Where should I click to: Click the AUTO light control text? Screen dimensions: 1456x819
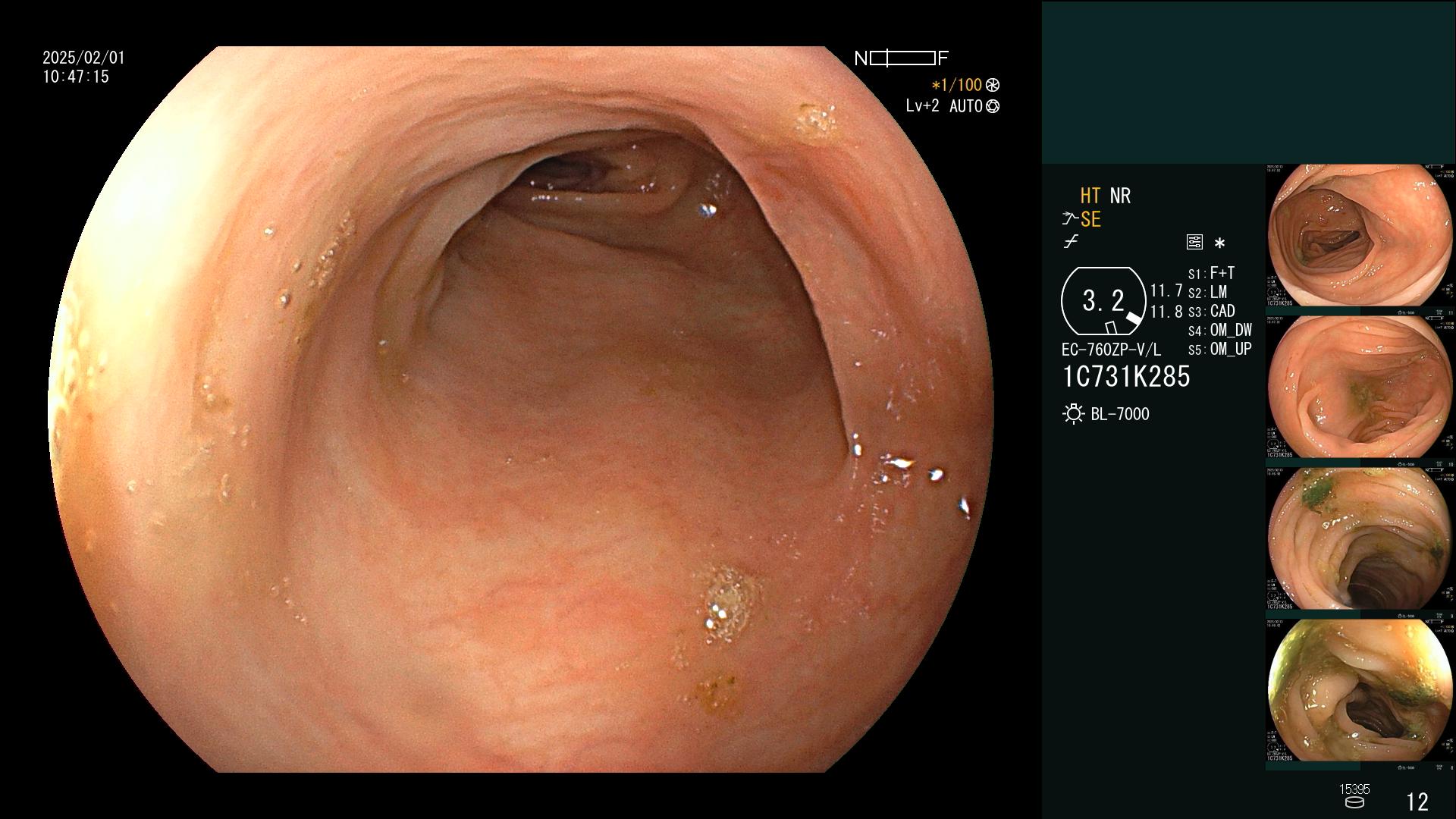click(965, 106)
